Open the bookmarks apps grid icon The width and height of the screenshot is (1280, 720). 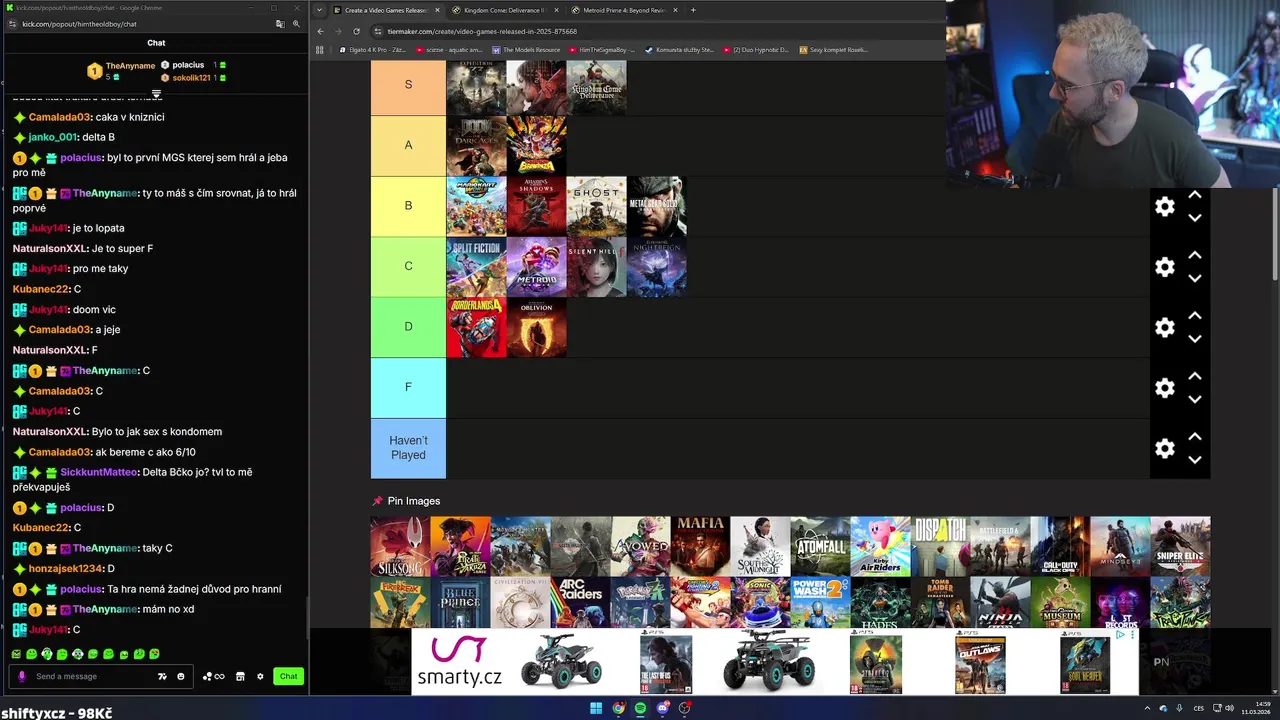click(321, 49)
